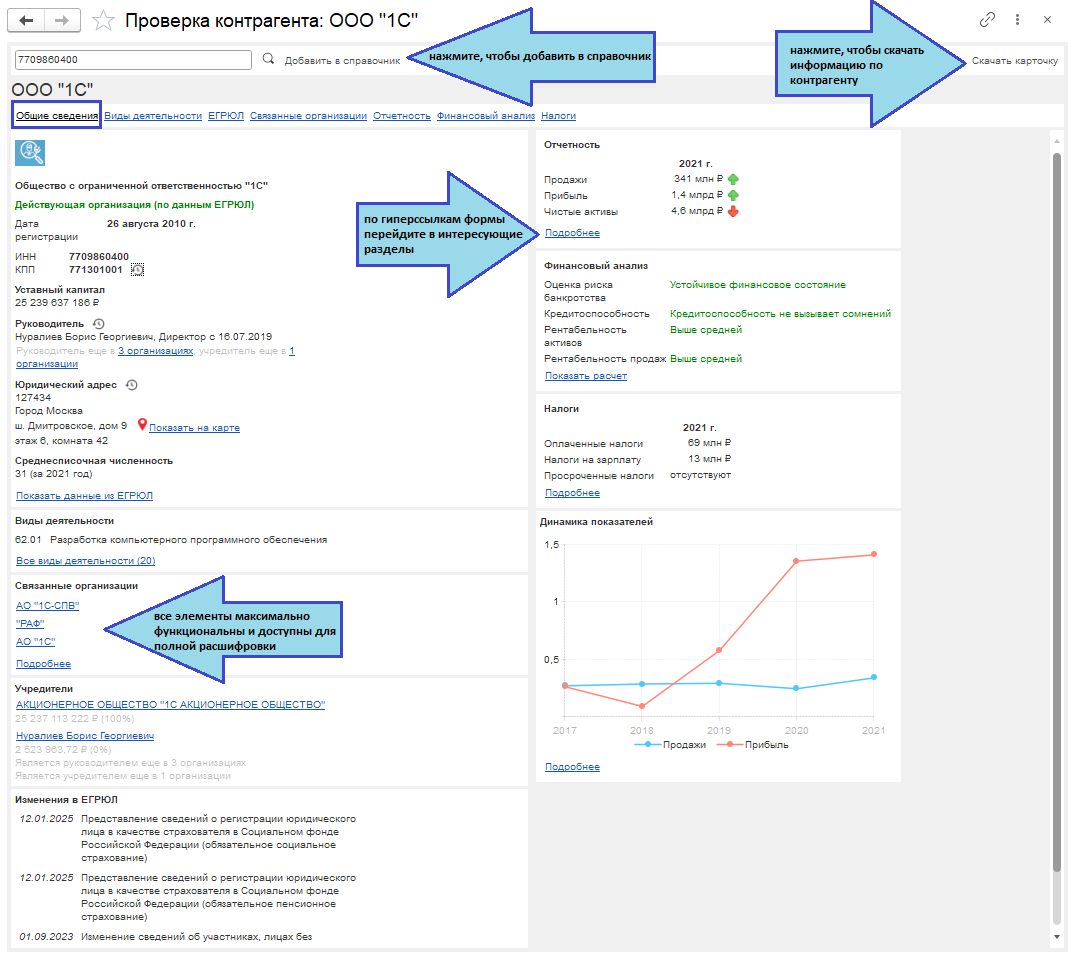Click Добавить в справочник
1070x957 pixels.
pos(343,61)
